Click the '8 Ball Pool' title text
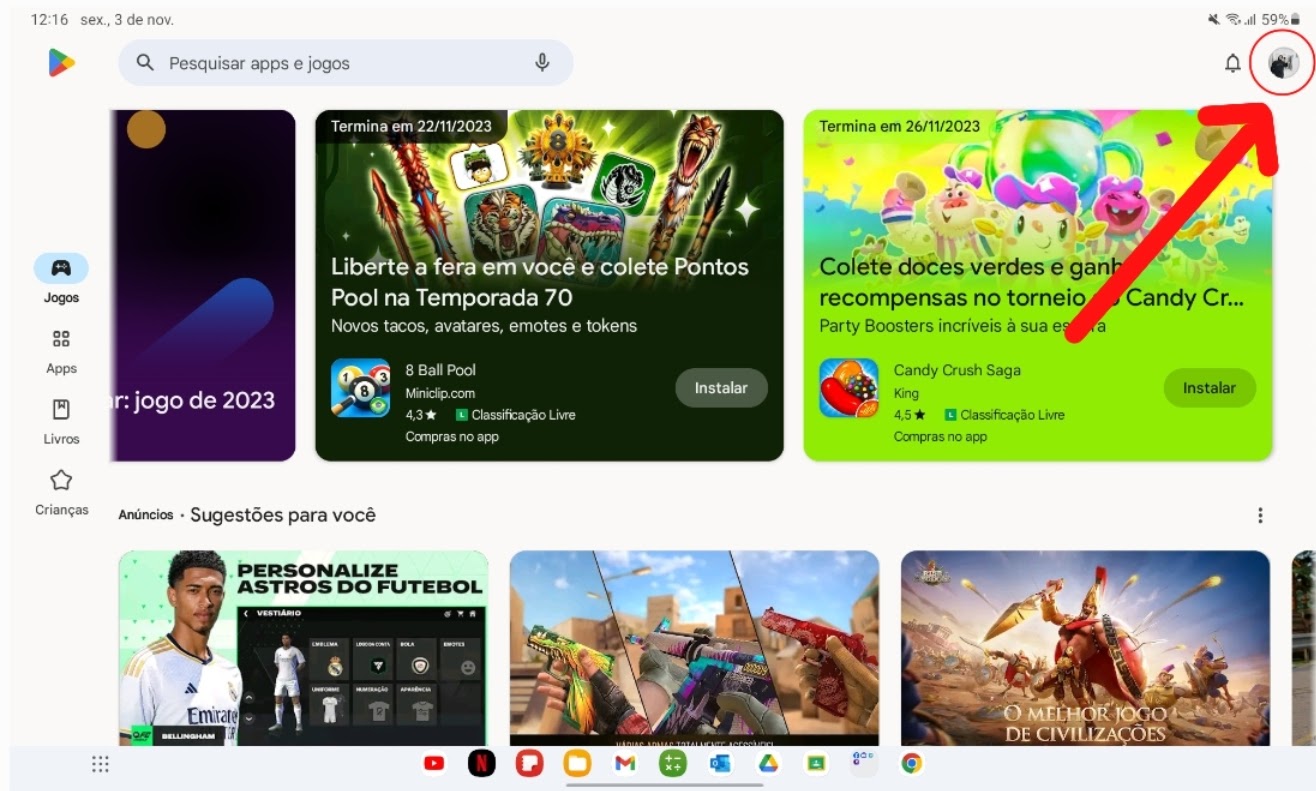 (441, 370)
